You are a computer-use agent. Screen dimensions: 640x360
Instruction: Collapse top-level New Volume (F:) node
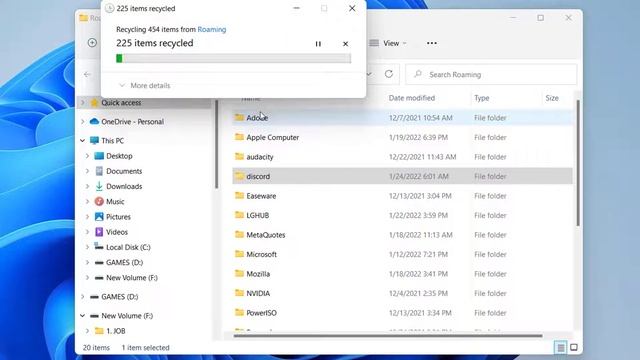82,316
